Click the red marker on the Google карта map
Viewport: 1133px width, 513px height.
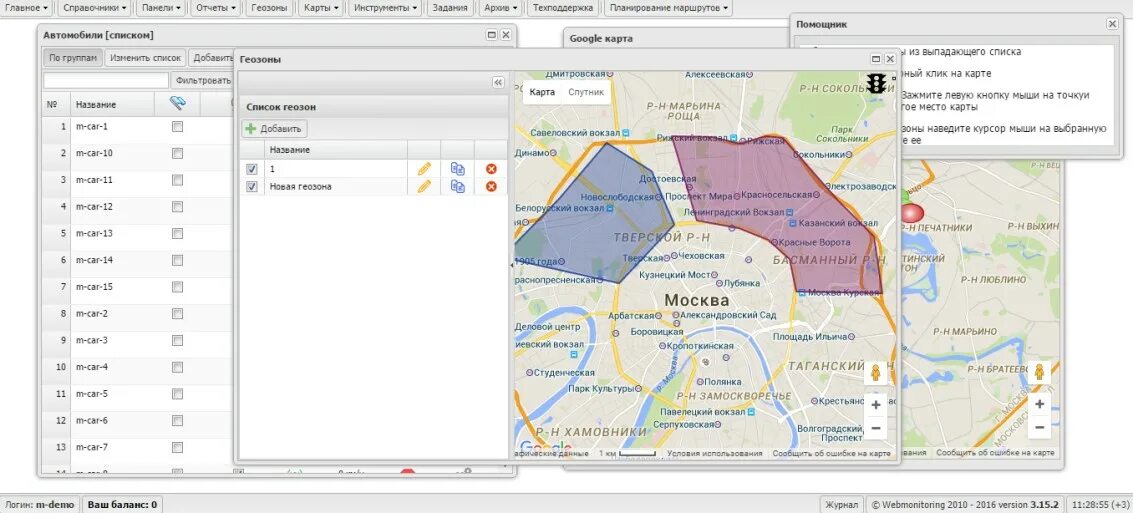[913, 213]
